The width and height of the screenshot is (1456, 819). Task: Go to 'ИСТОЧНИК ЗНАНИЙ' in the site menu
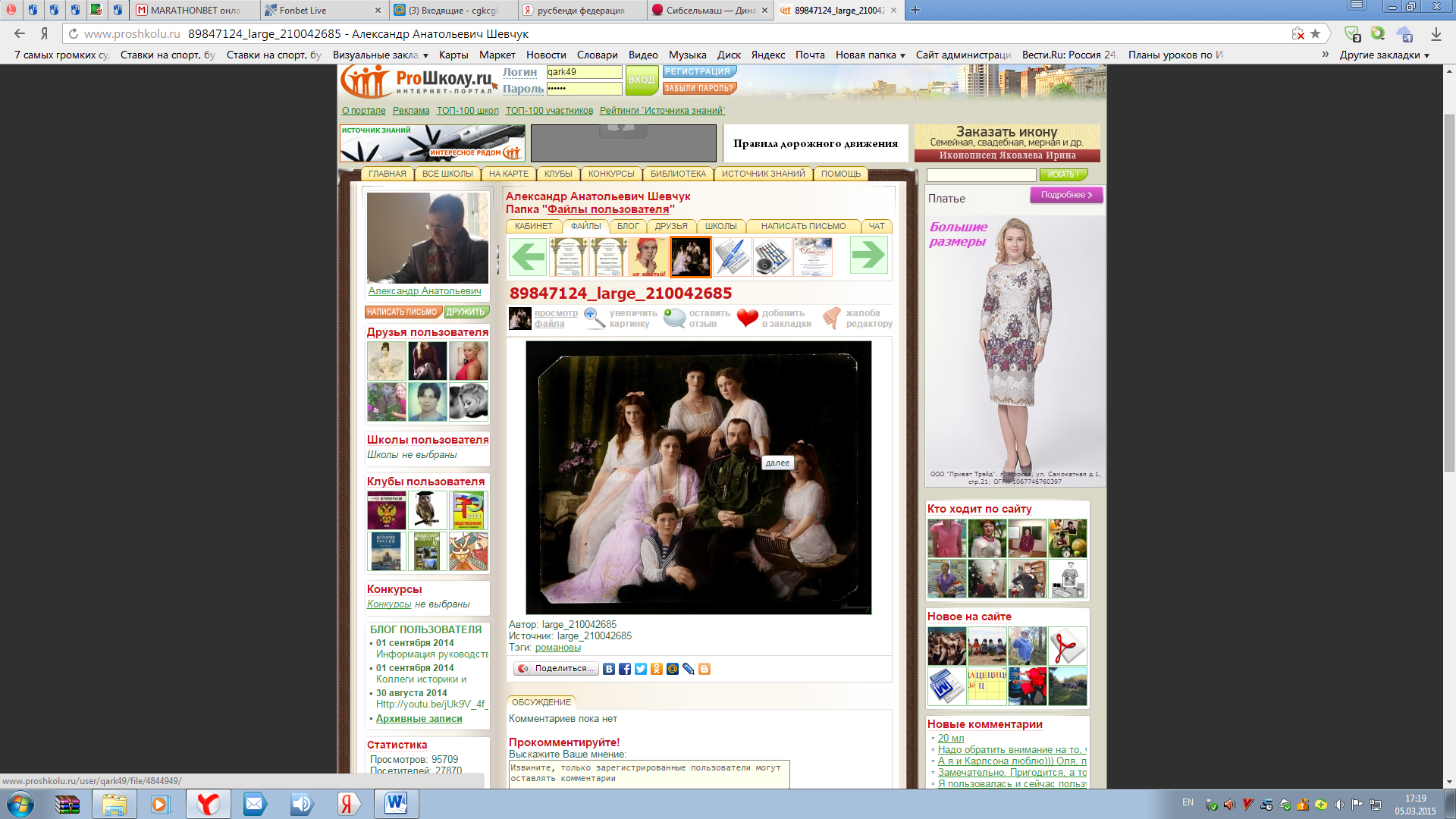[x=764, y=174]
